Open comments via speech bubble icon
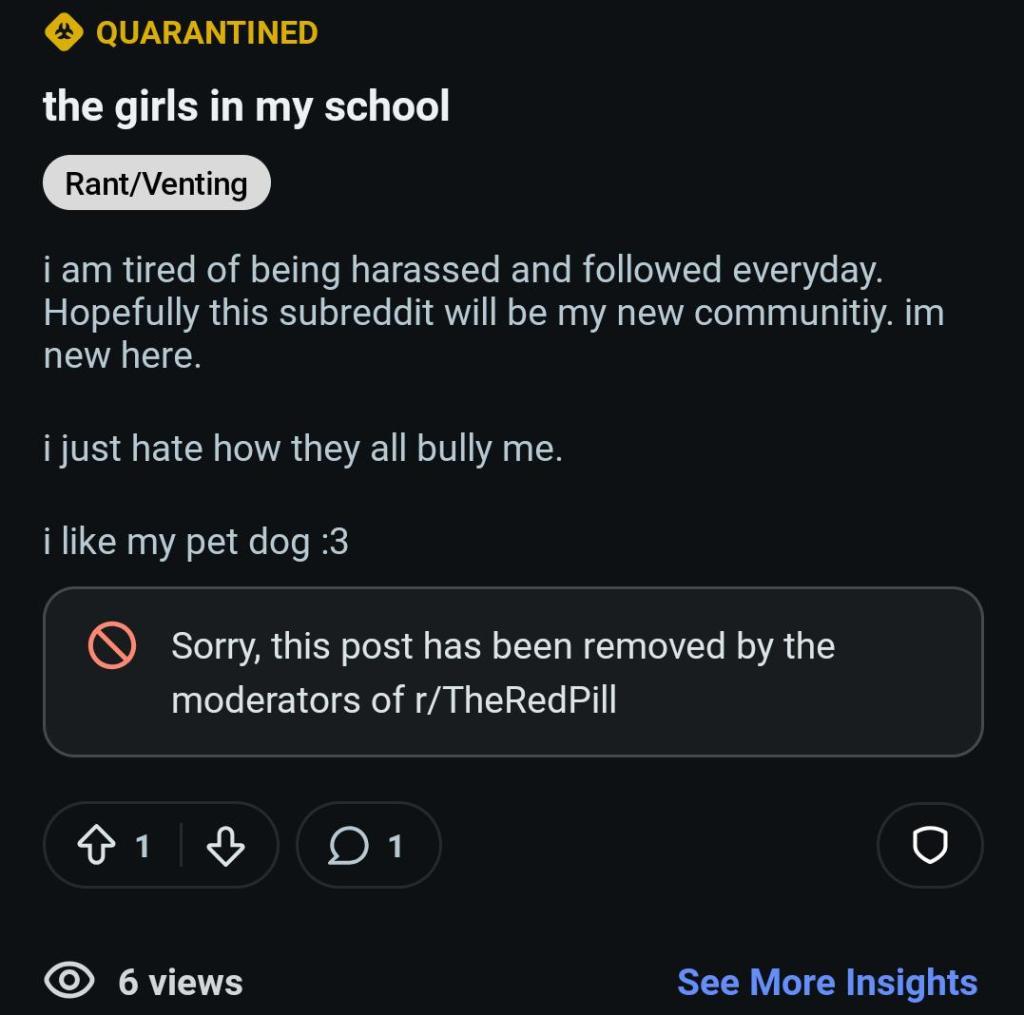 tap(347, 846)
